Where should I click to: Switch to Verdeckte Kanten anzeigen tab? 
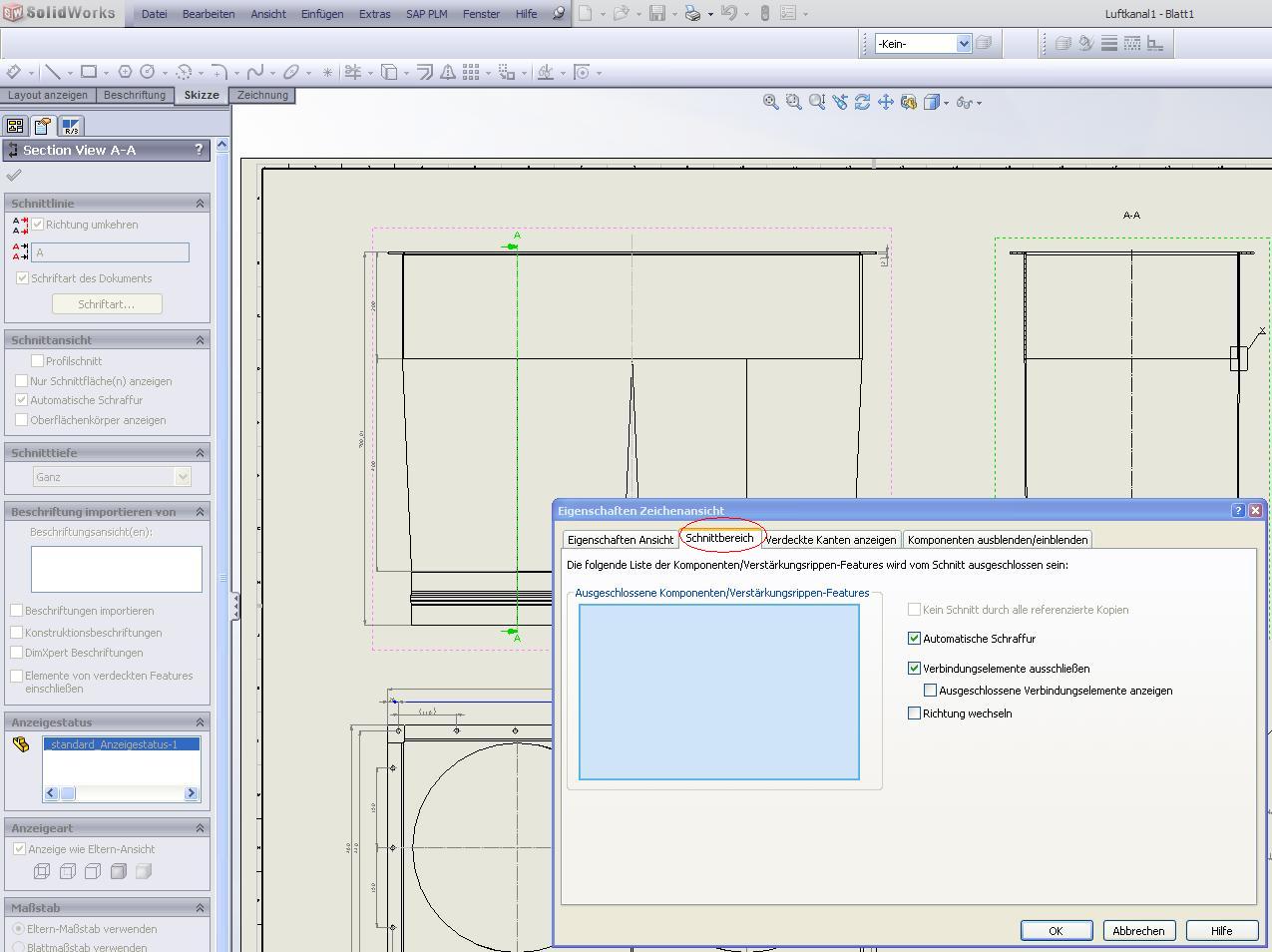tap(831, 540)
